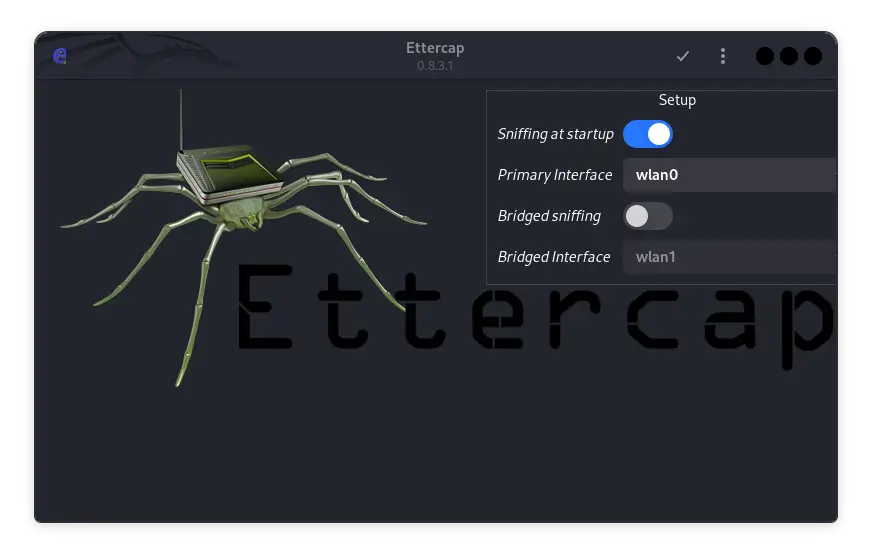Click the Setup panel heading
The height and width of the screenshot is (560, 872).
click(677, 100)
